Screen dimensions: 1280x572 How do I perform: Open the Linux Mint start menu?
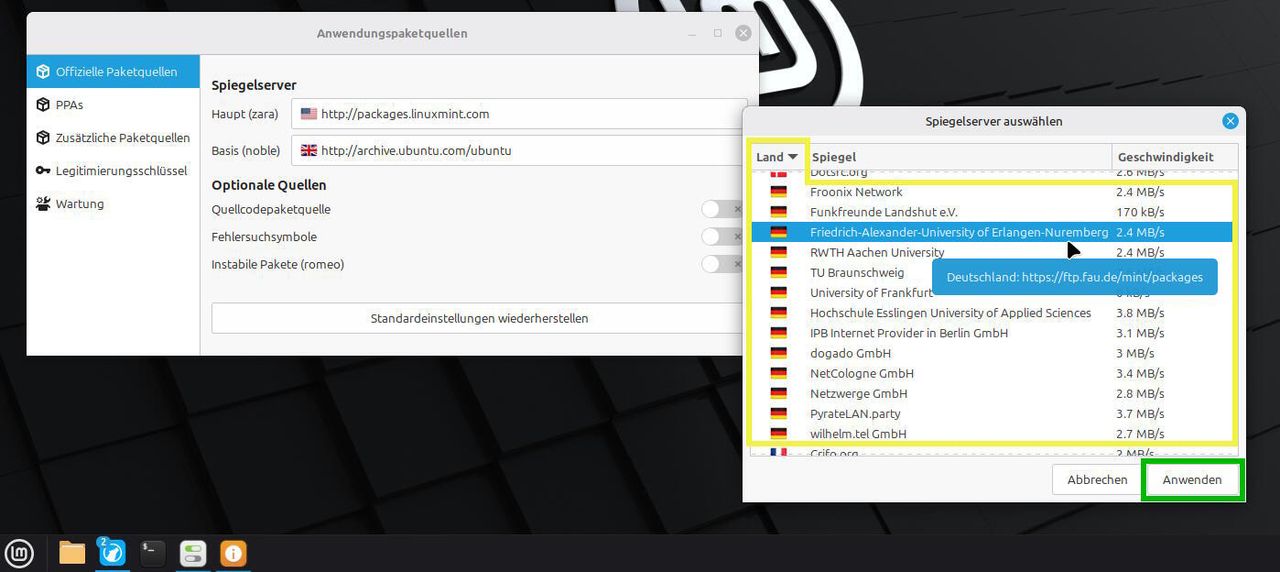coord(19,552)
